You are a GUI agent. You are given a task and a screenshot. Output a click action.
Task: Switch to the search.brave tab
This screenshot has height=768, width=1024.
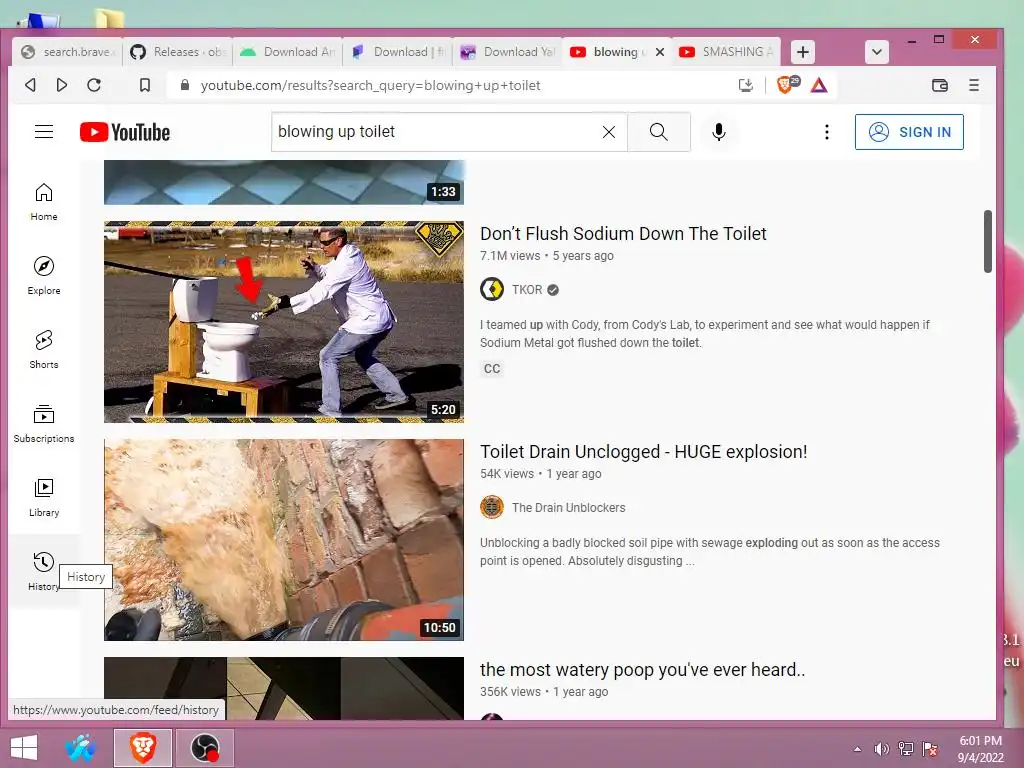(x=67, y=52)
